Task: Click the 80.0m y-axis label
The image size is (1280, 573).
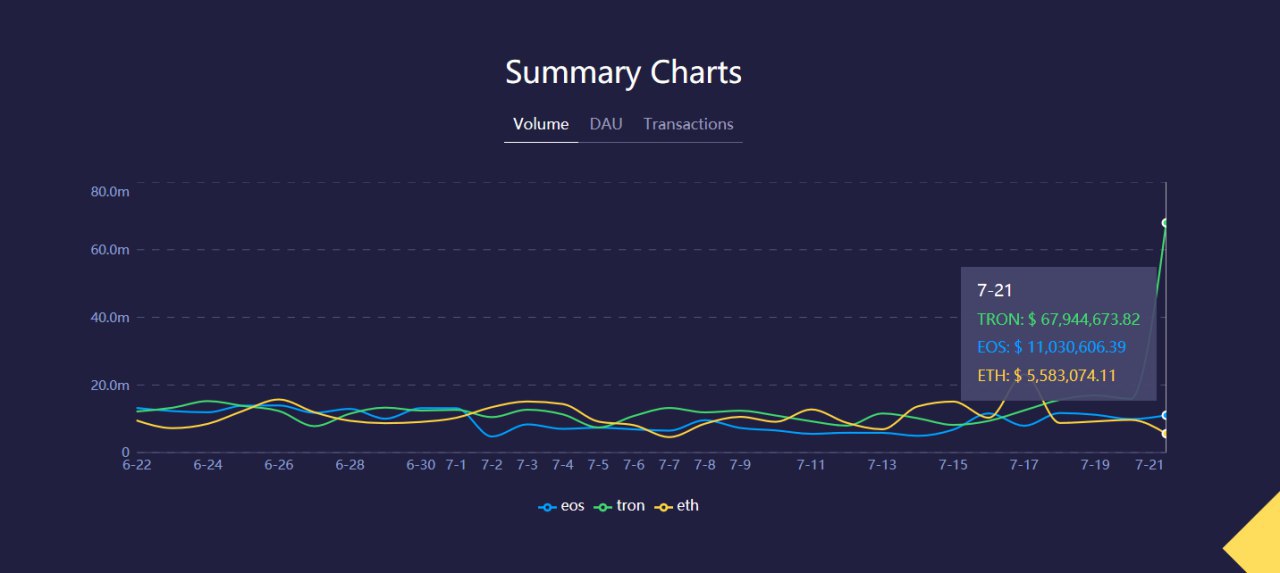Action: click(x=110, y=192)
